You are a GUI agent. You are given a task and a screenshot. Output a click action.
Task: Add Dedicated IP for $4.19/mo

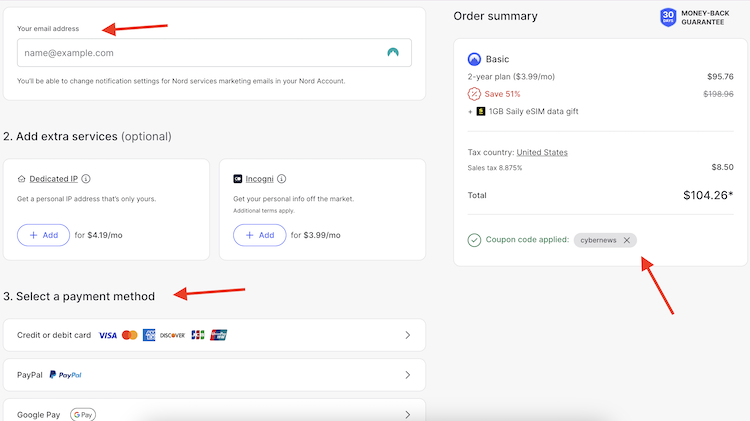coord(44,235)
